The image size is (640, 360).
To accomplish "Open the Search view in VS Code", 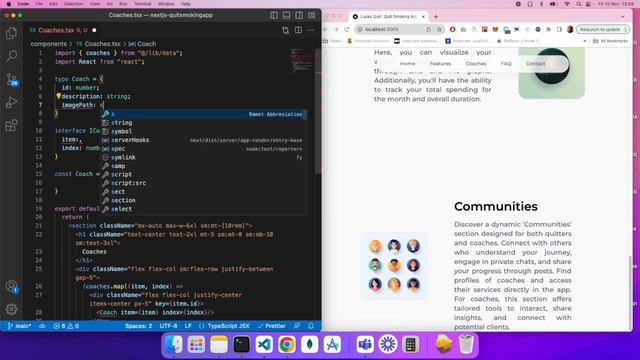I will coord(11,56).
